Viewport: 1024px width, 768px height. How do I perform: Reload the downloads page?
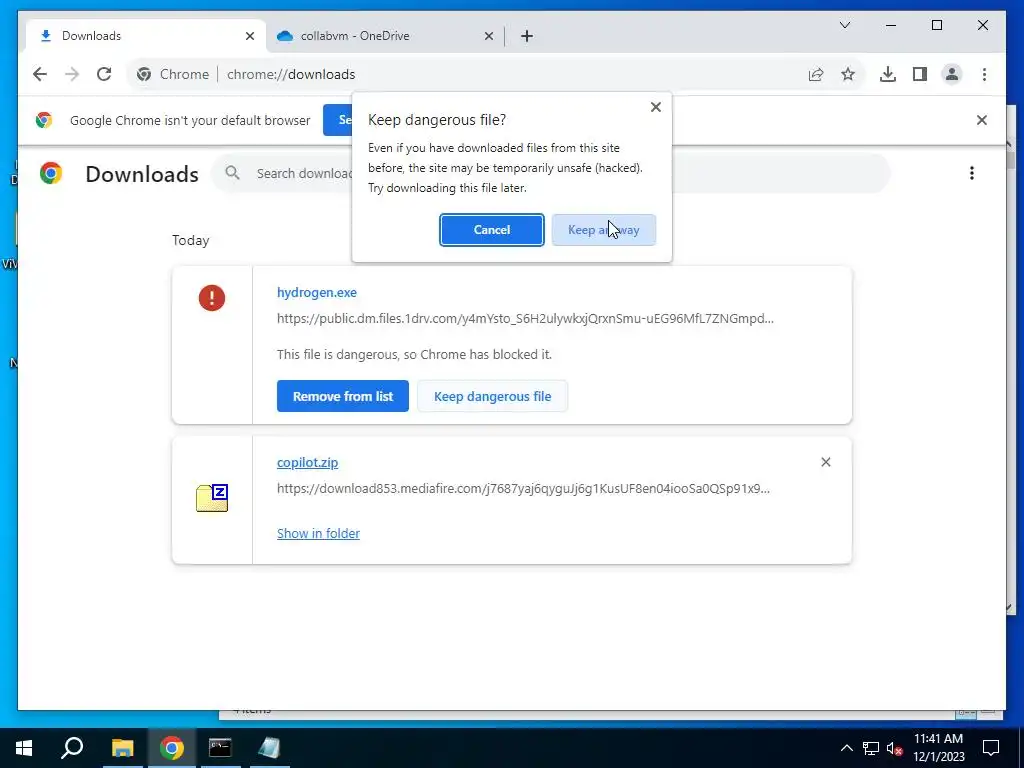104,74
